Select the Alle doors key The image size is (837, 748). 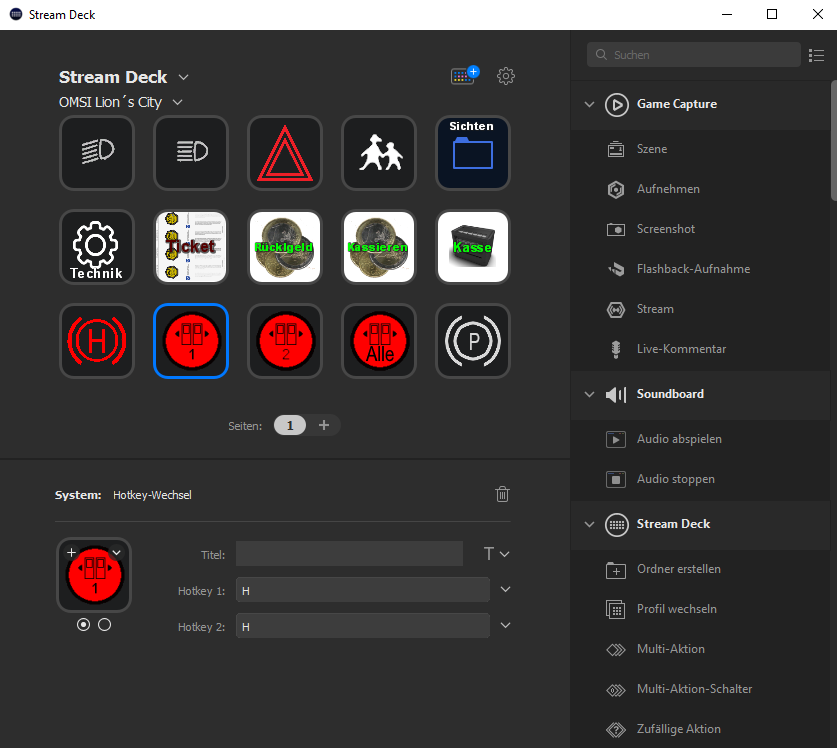pos(379,341)
